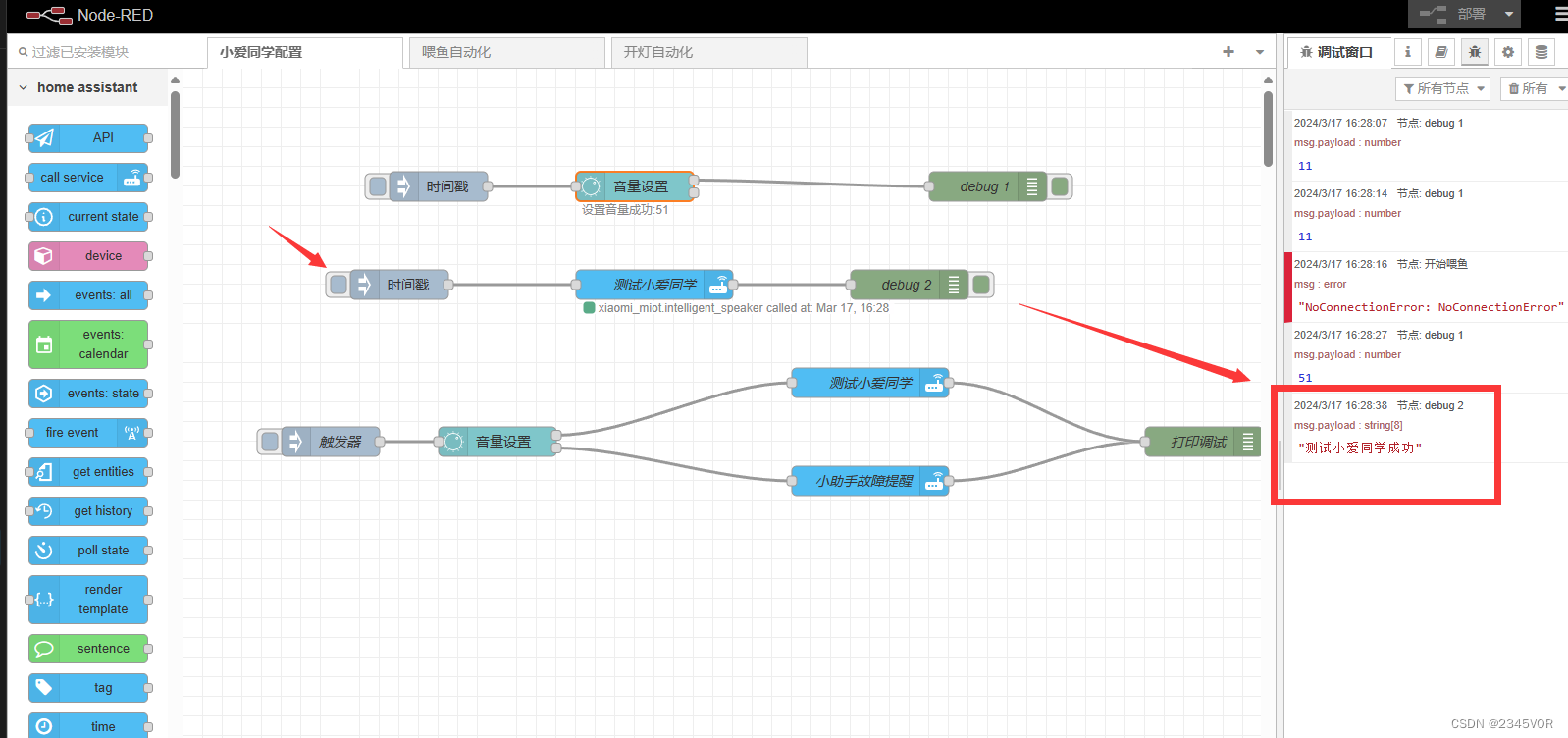Select the 小助手故障提醒 node
1568x738 pixels.
[x=870, y=481]
